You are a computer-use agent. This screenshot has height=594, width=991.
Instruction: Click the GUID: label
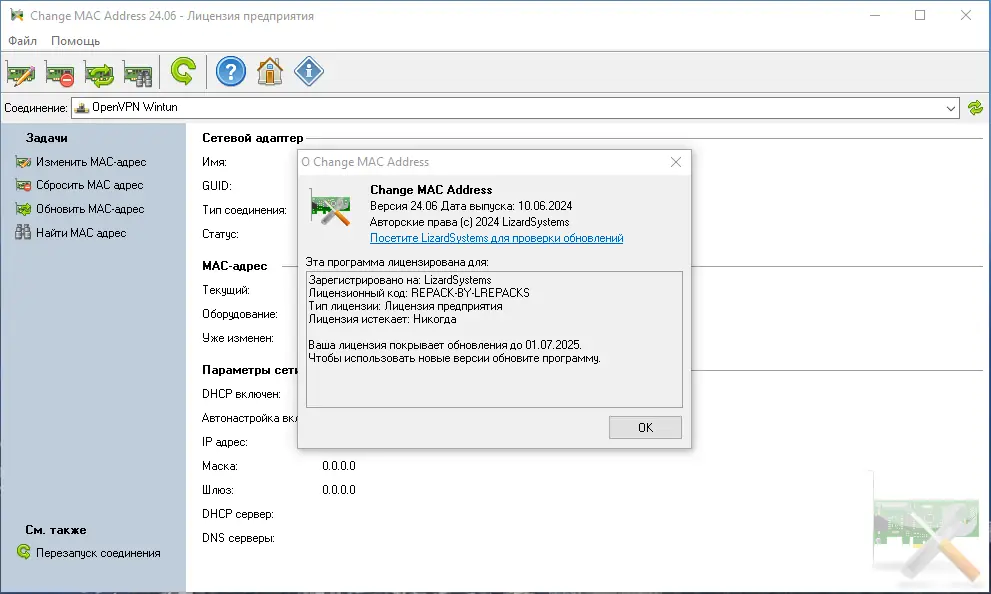click(217, 186)
